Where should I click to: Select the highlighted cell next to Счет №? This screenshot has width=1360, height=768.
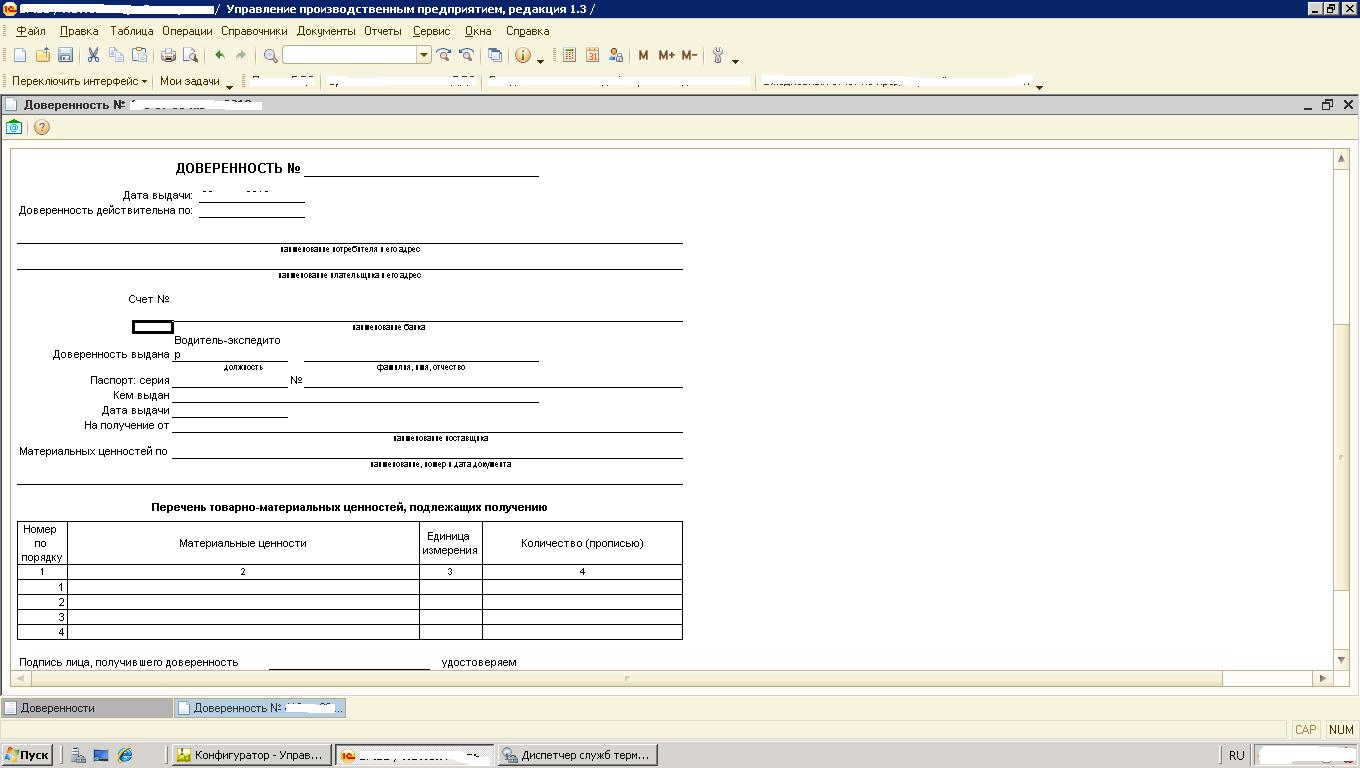[x=153, y=326]
